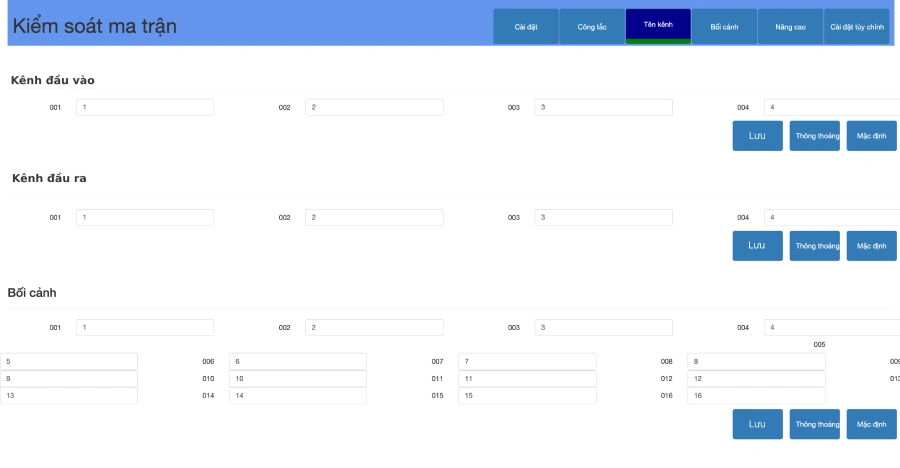
Task: Switch to the Công tắc tab
Action: coord(592,26)
